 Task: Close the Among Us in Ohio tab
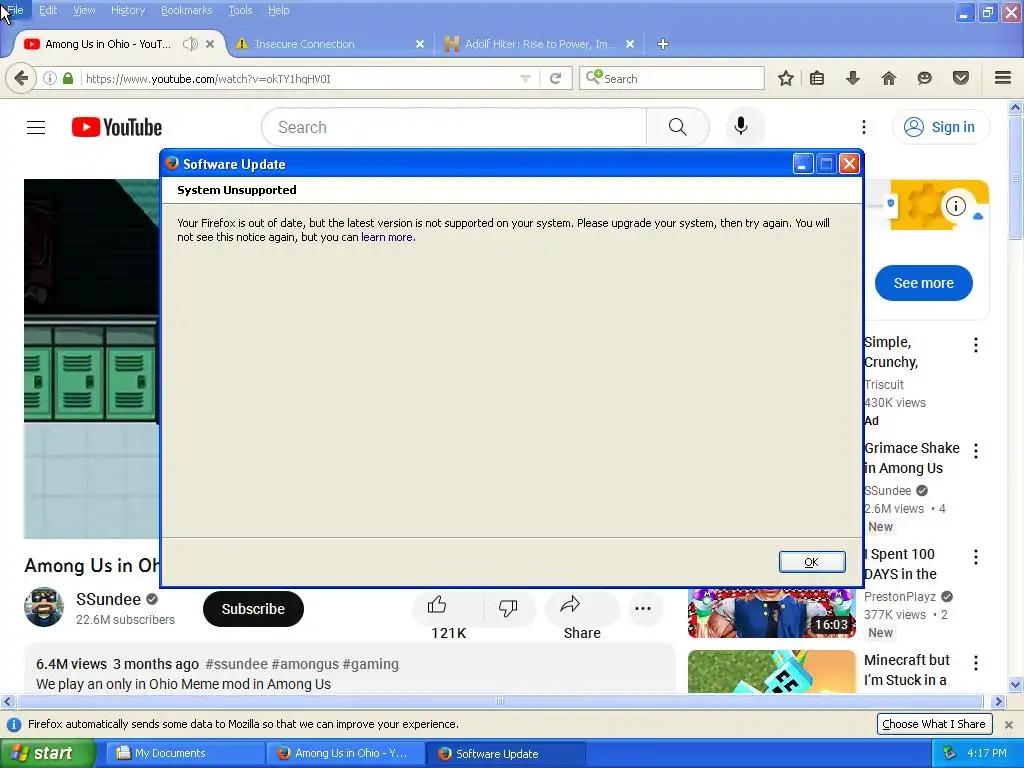click(210, 44)
